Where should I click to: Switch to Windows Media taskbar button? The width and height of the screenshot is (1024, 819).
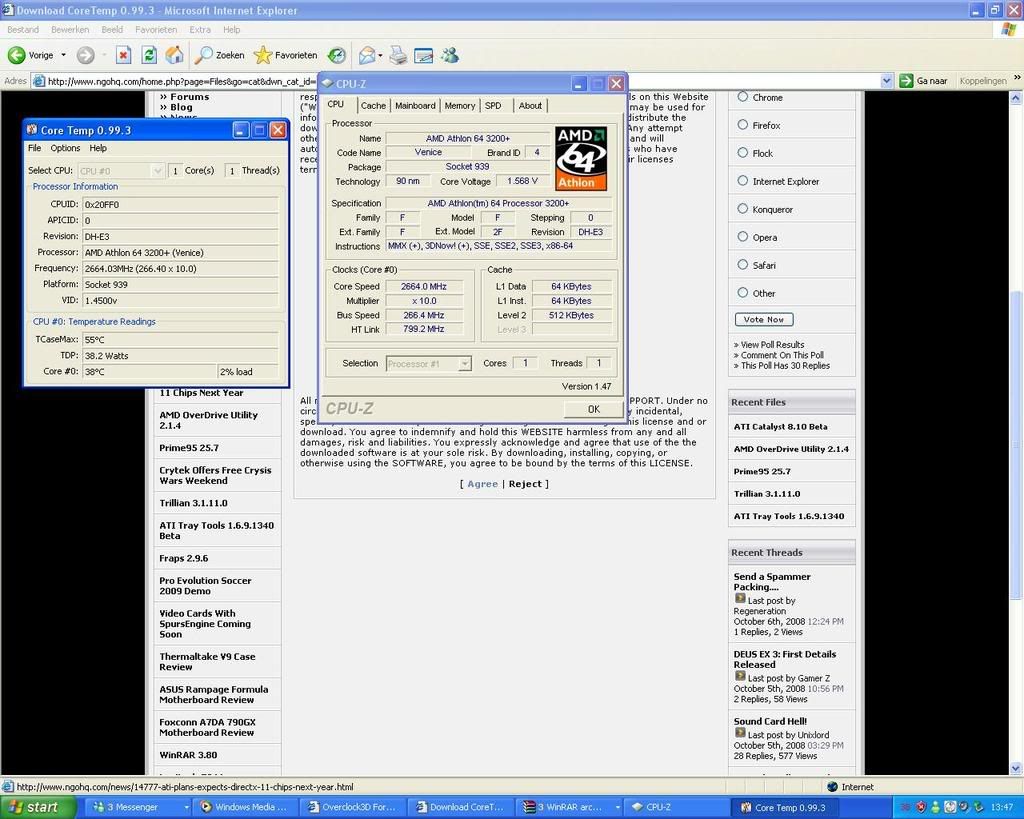247,807
